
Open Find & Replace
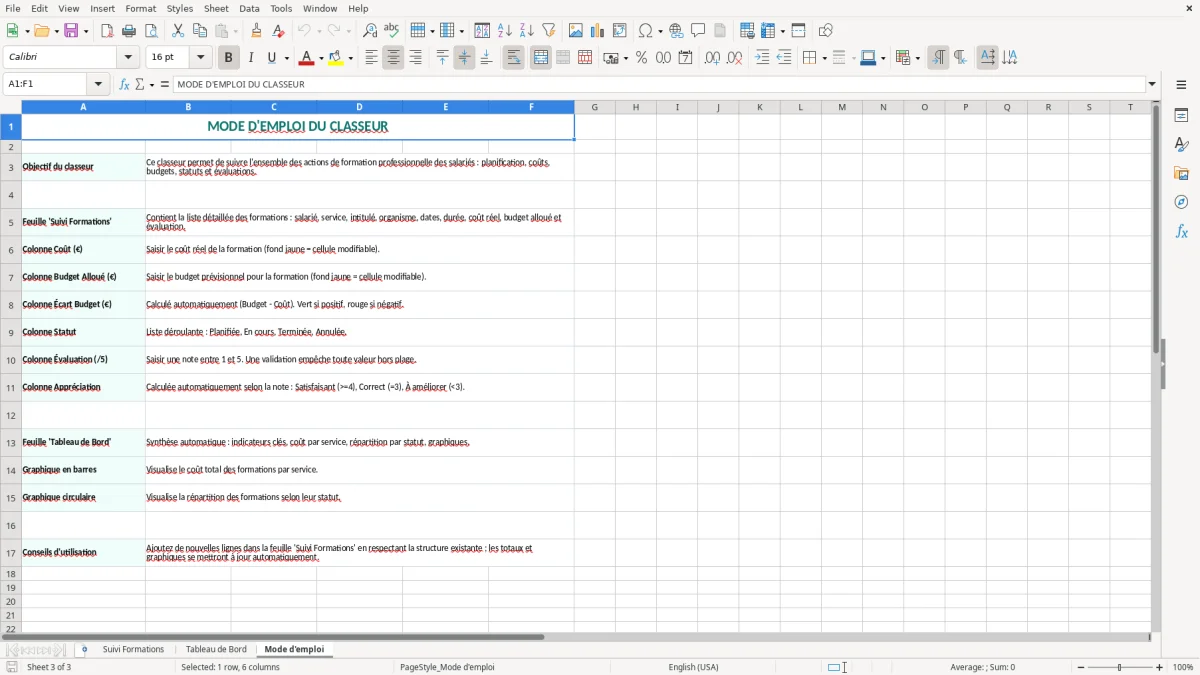point(370,31)
